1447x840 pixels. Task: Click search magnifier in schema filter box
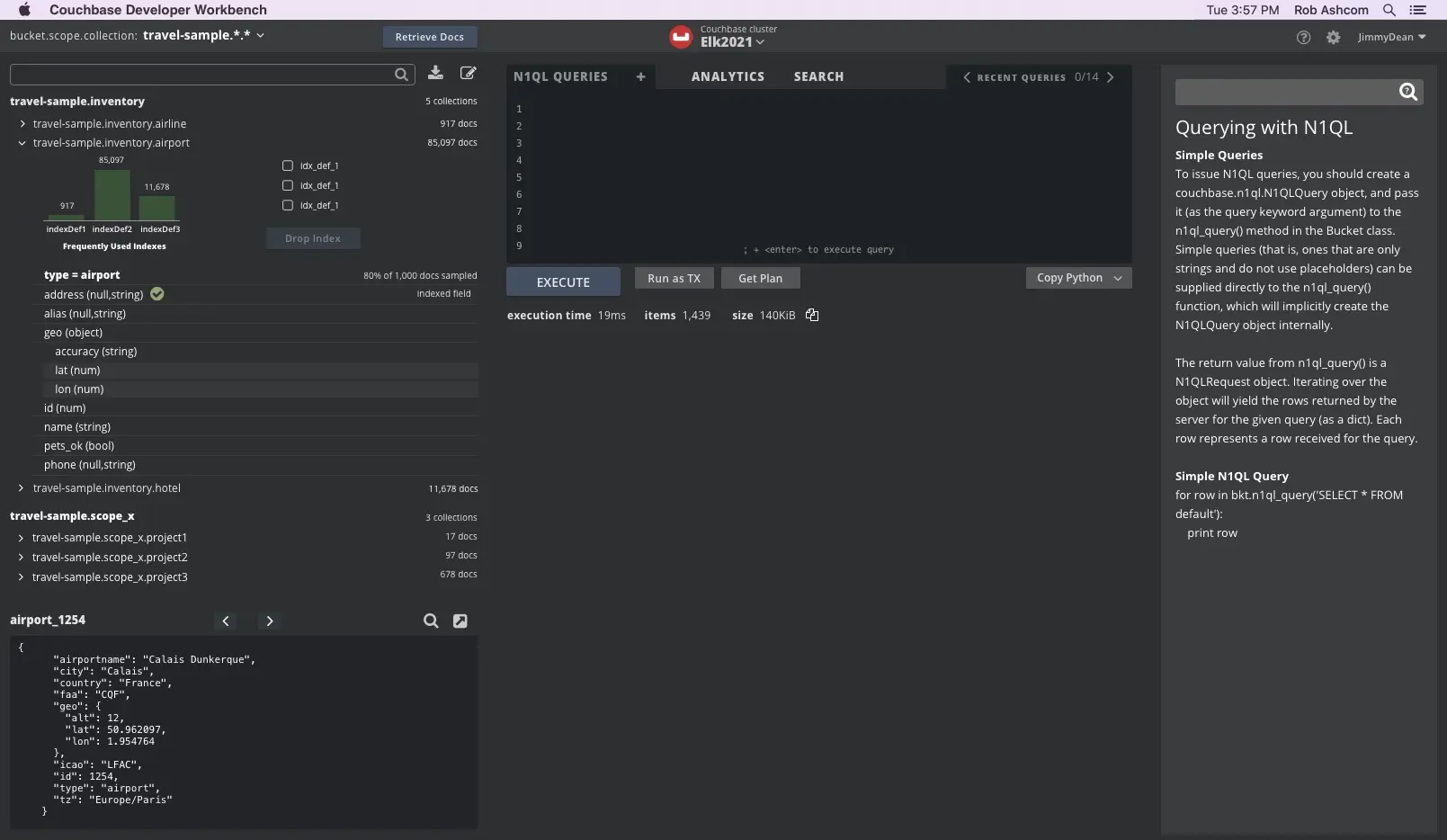(x=401, y=75)
